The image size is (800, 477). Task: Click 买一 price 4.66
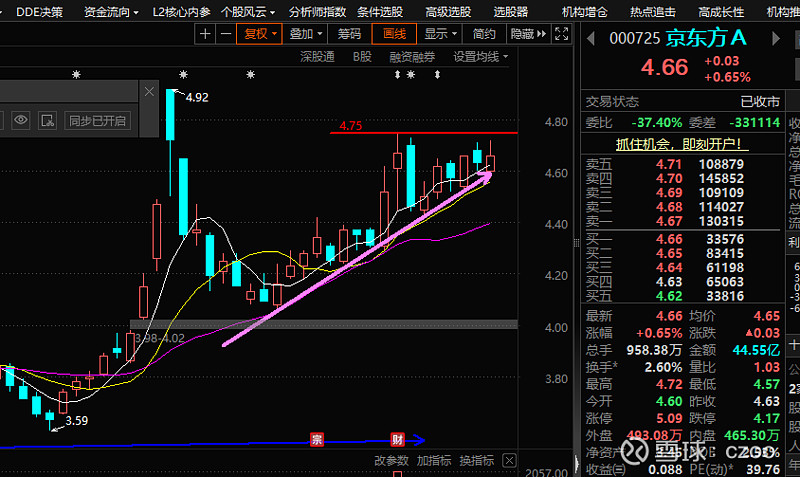coord(669,239)
